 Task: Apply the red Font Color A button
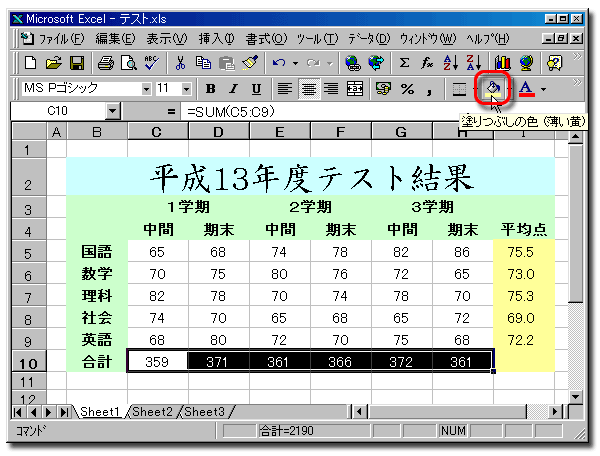point(527,89)
